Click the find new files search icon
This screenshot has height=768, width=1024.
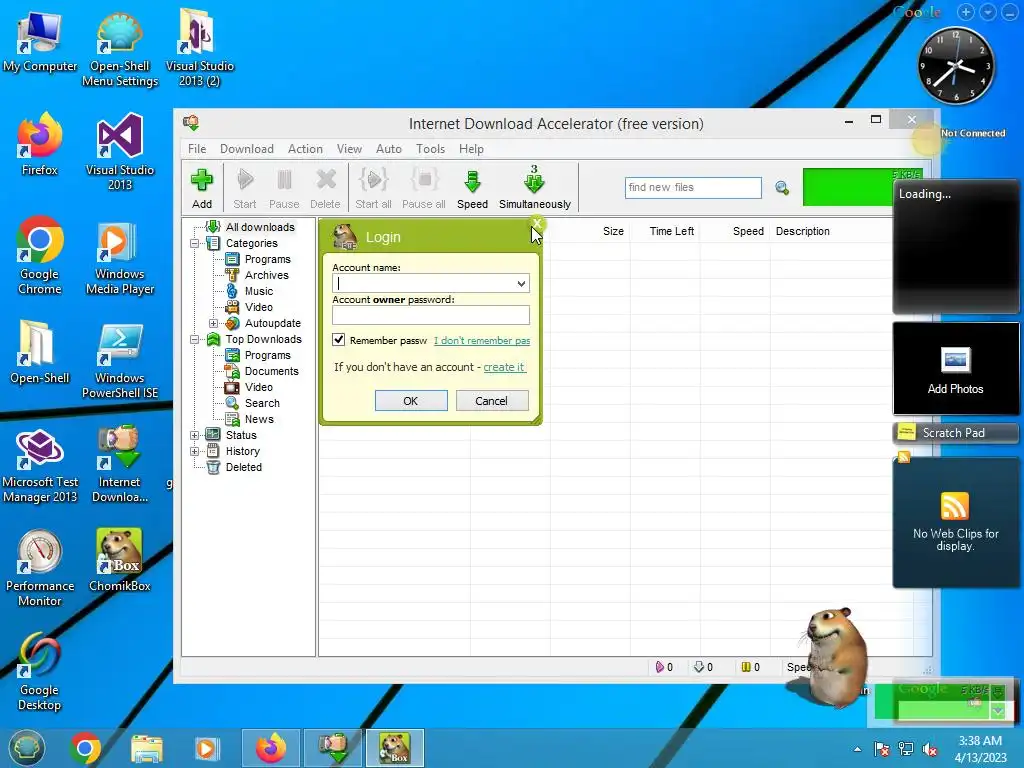click(782, 188)
